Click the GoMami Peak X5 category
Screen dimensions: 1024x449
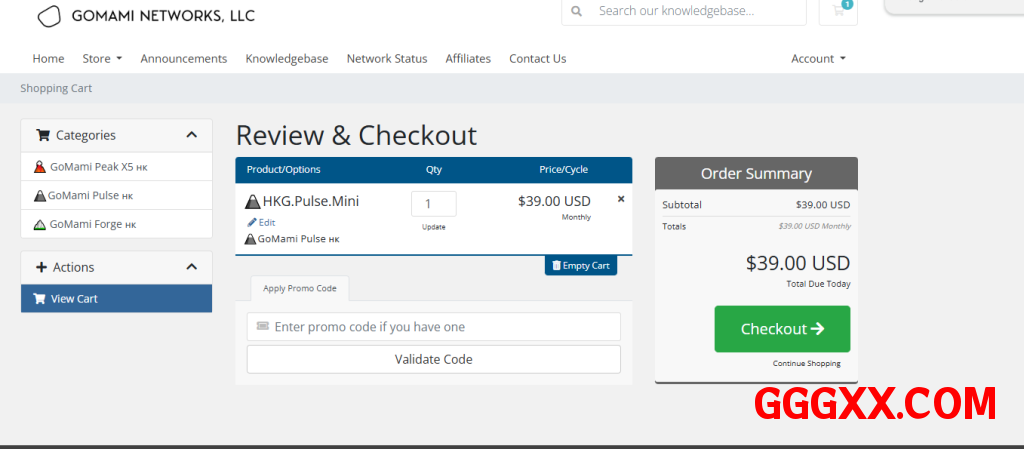click(98, 167)
